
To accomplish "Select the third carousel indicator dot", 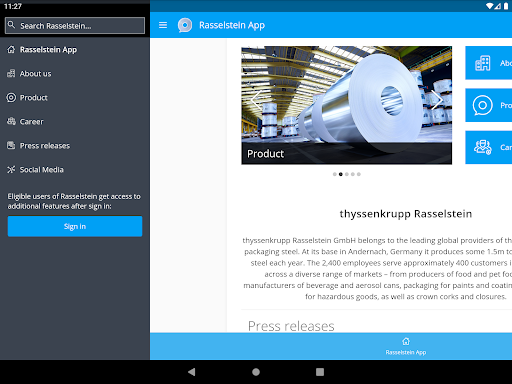I will coord(347,174).
